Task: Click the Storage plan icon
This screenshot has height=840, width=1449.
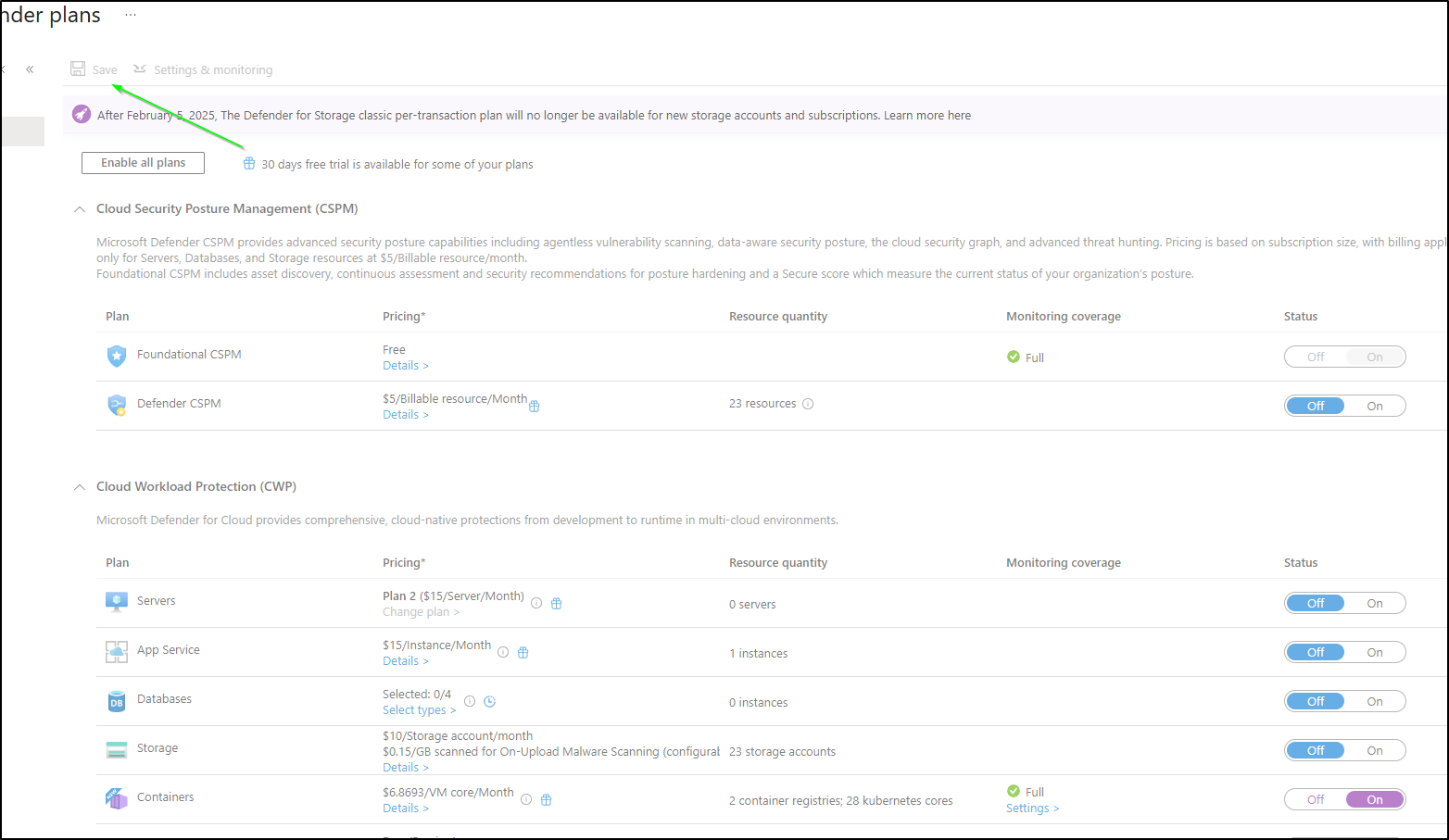Action: 117,750
